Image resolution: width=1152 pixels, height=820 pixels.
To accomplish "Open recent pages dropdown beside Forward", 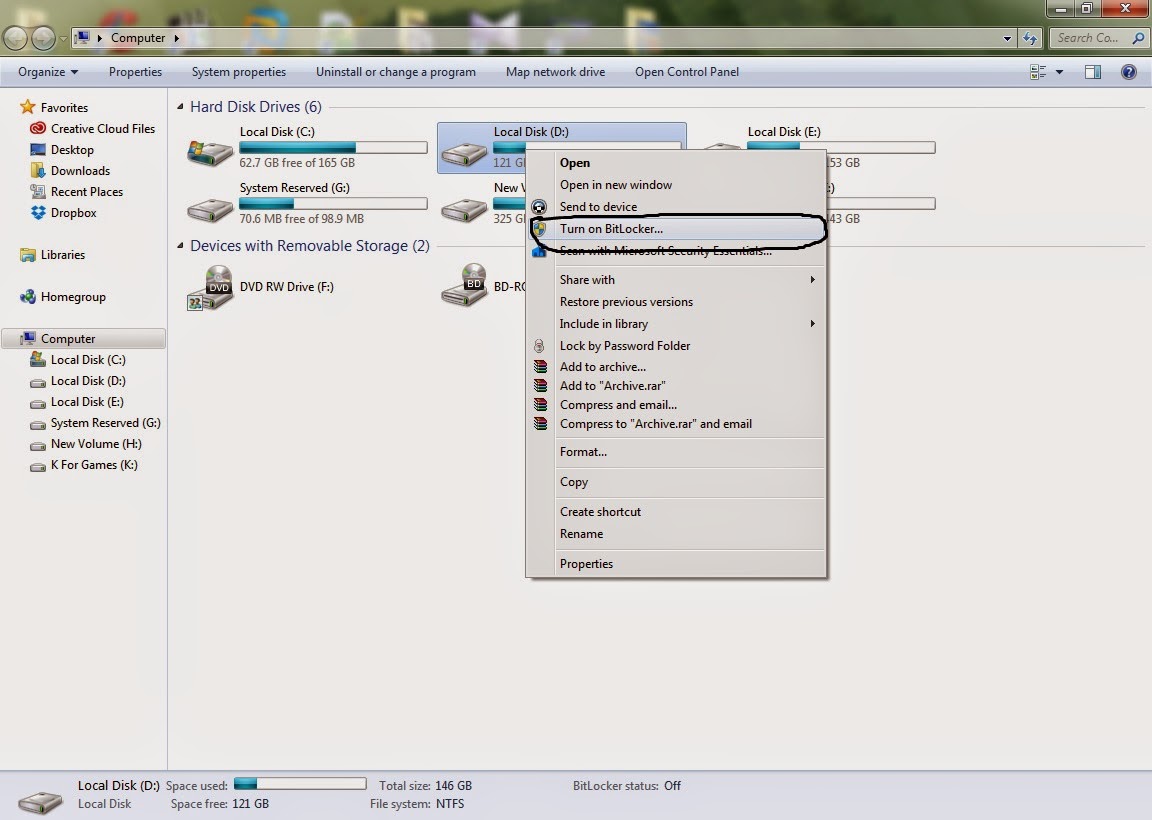I will tap(63, 38).
